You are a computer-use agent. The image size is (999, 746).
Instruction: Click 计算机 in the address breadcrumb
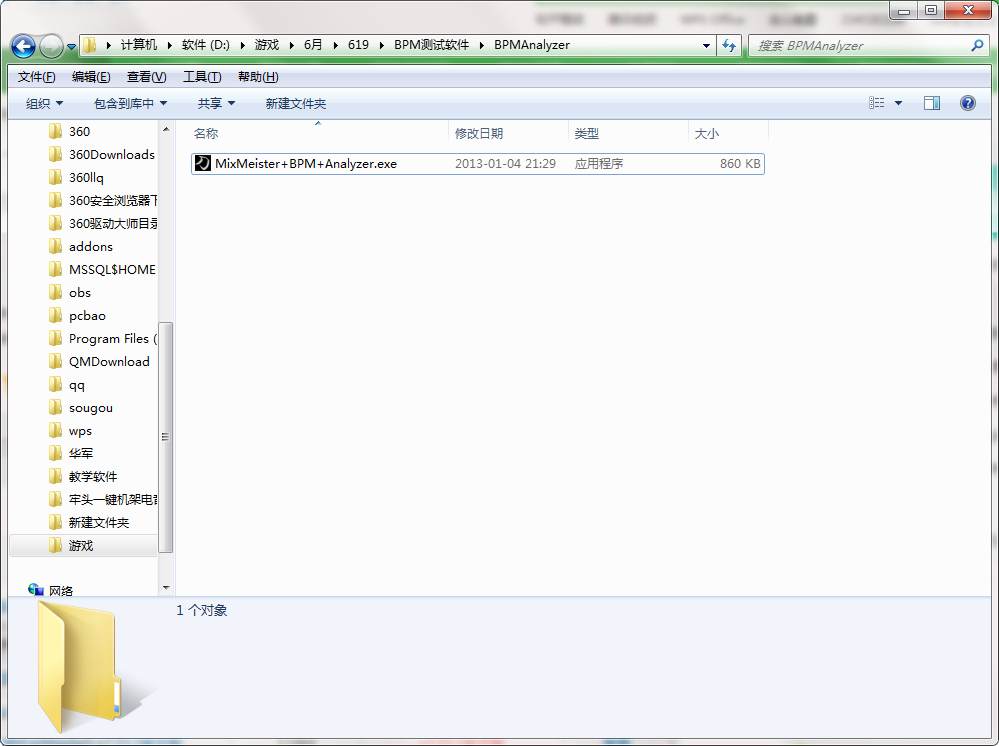coord(139,45)
